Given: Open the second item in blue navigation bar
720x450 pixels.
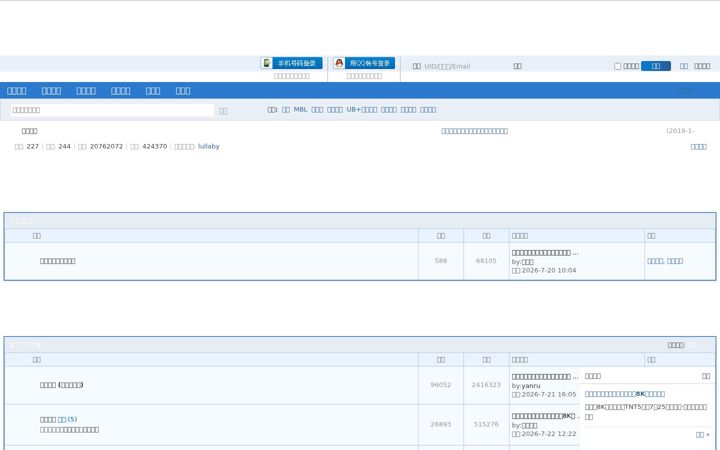Looking at the screenshot, I should pyautogui.click(x=51, y=91).
